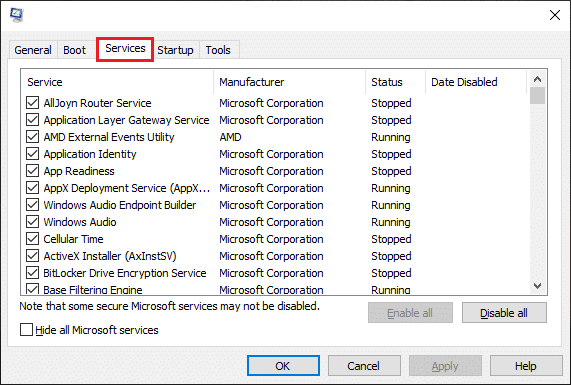571x385 pixels.
Task: Select the AppX Deployment Service name
Action: click(127, 188)
